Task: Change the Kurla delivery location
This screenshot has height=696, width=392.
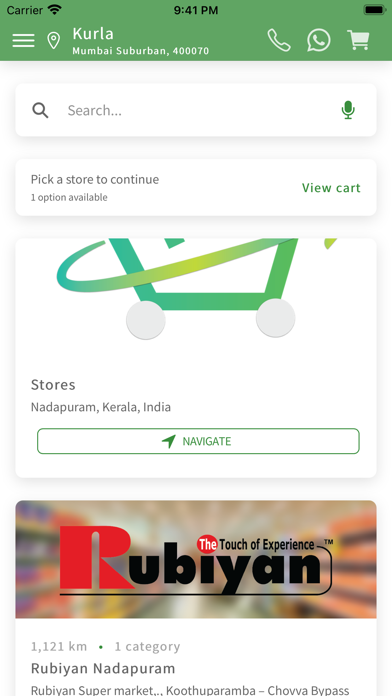Action: coord(93,34)
